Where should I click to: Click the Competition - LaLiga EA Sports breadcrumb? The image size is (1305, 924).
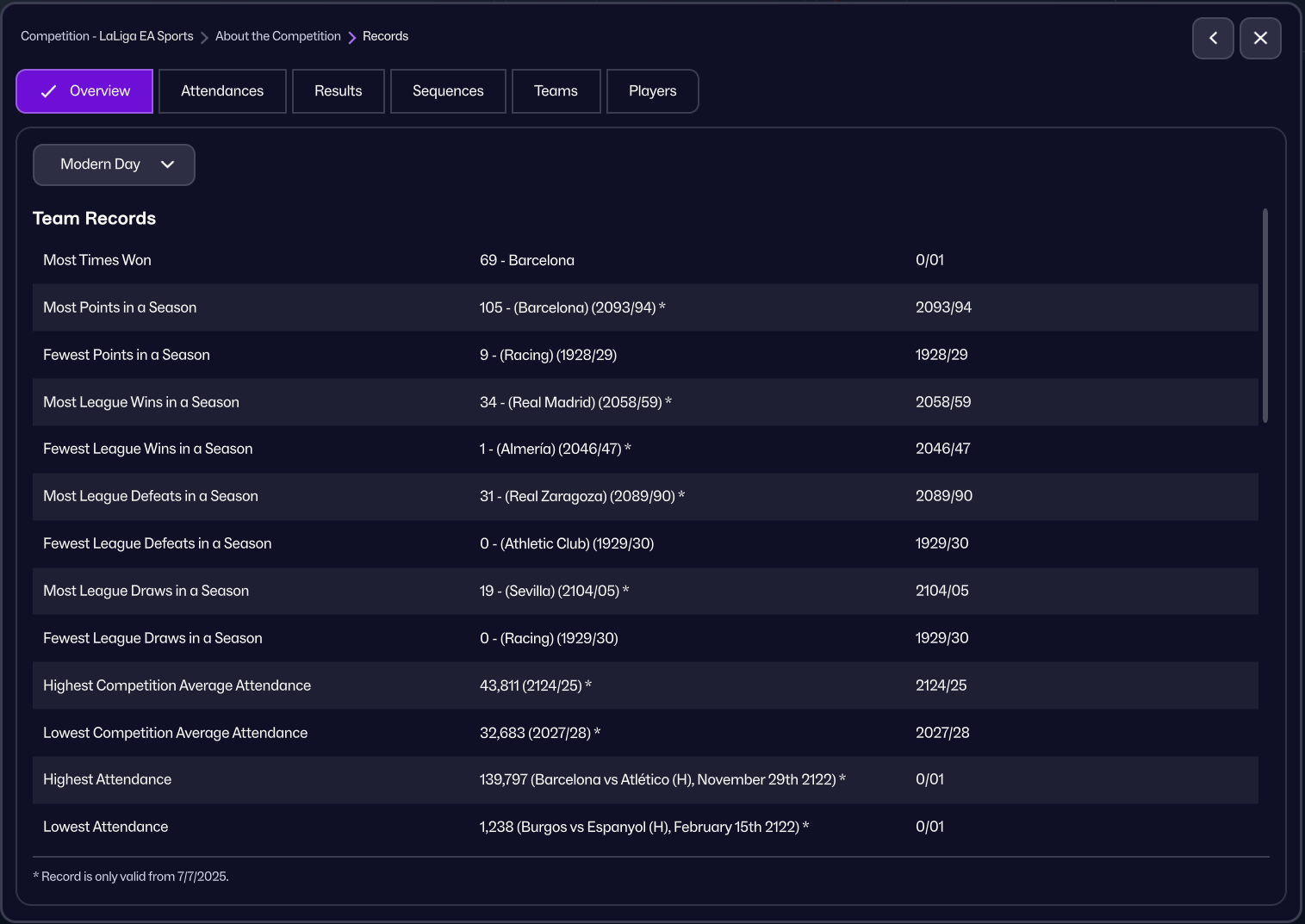coord(107,36)
